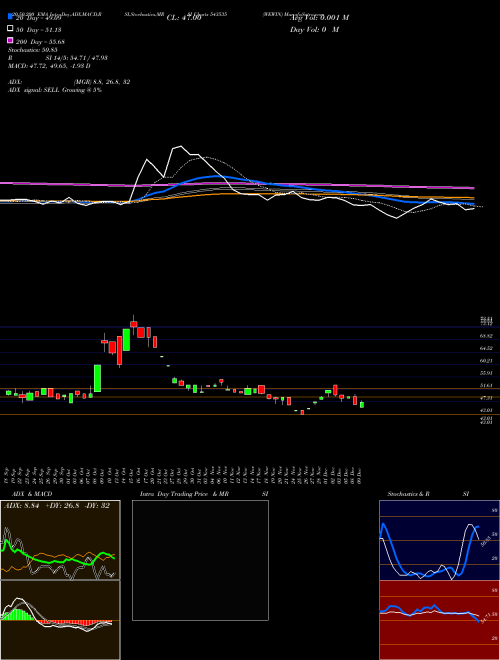
Task: Click the last green candlestick on the right
Action: click(x=362, y=405)
